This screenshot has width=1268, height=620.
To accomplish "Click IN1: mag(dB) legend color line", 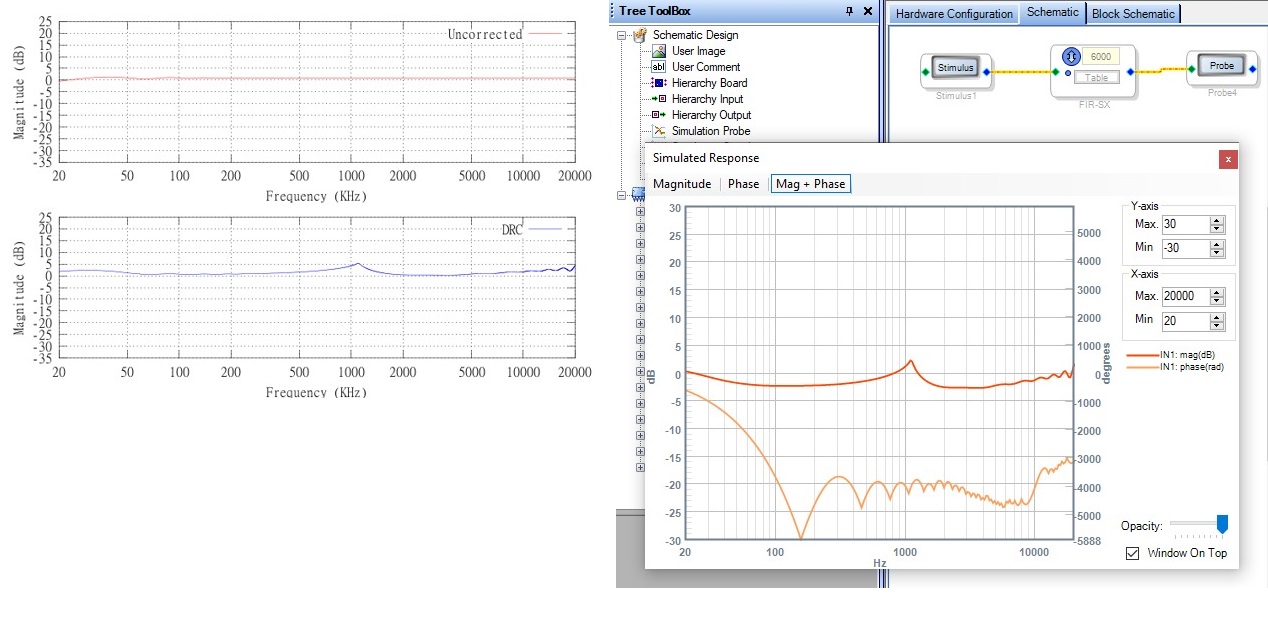I will [x=1143, y=355].
